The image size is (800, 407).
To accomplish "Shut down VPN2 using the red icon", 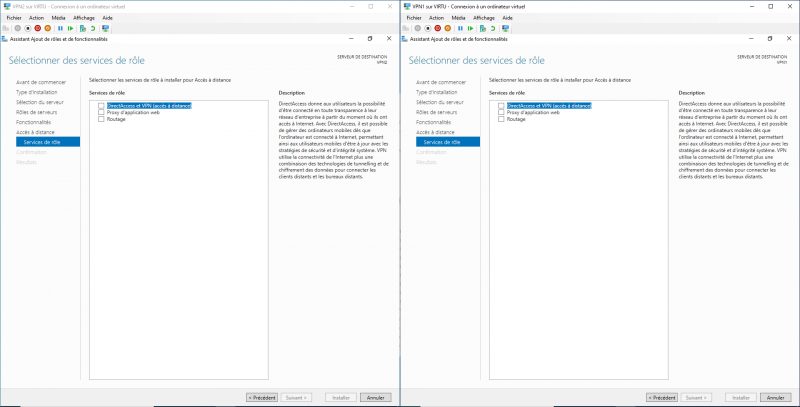I will click(38, 28).
